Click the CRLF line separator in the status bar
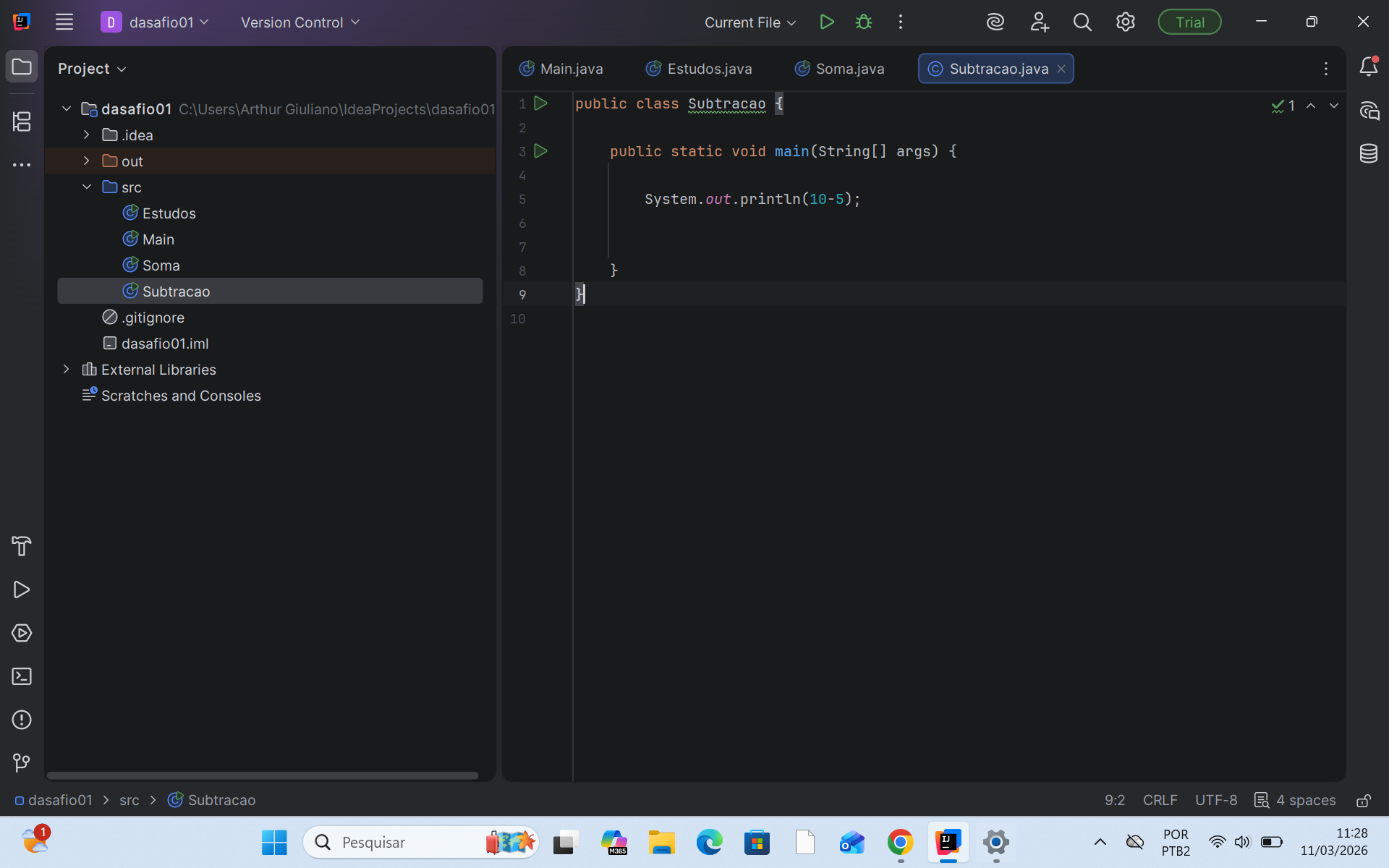The width and height of the screenshot is (1389, 868). (1160, 800)
